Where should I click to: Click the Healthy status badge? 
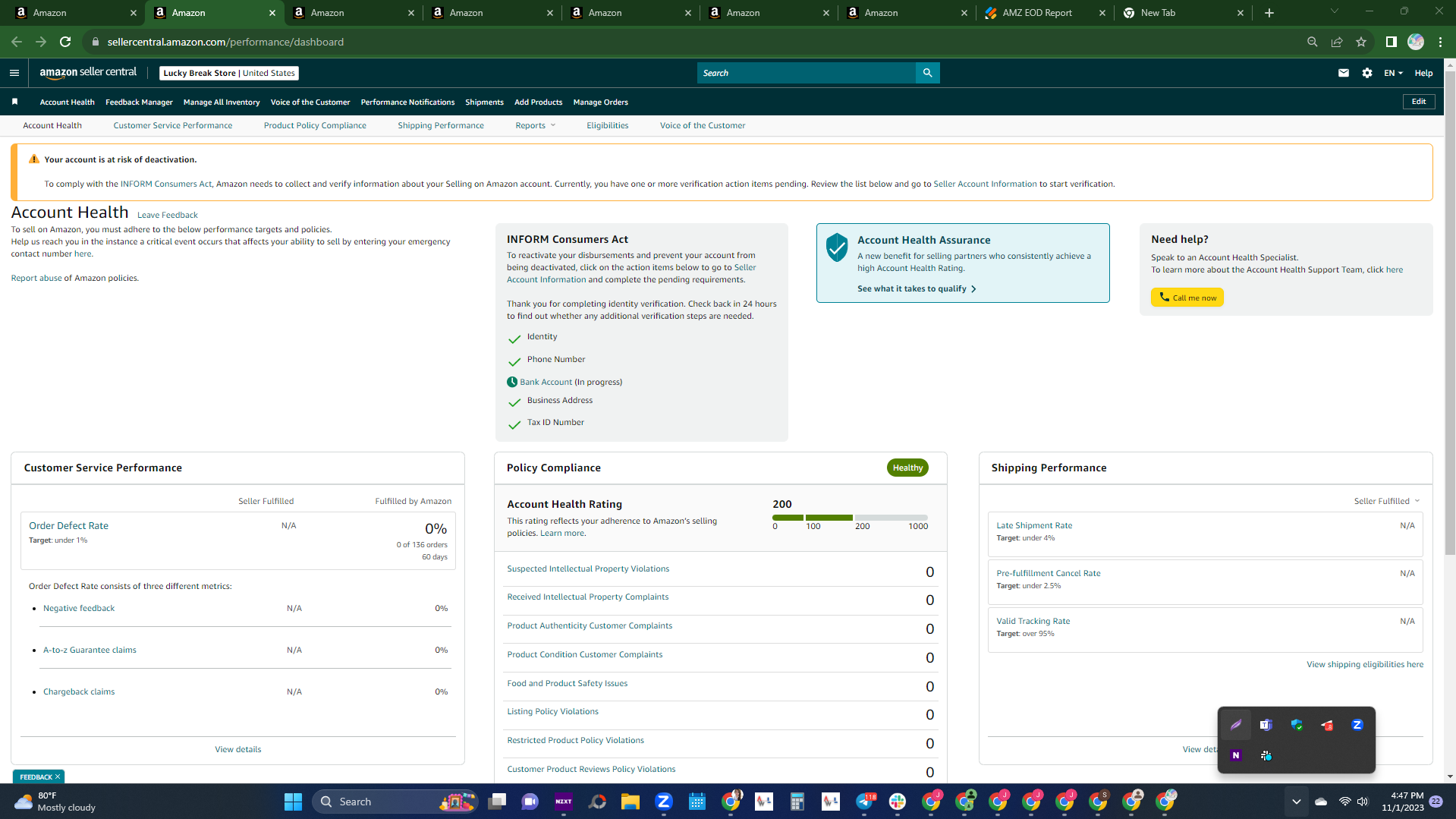[907, 468]
